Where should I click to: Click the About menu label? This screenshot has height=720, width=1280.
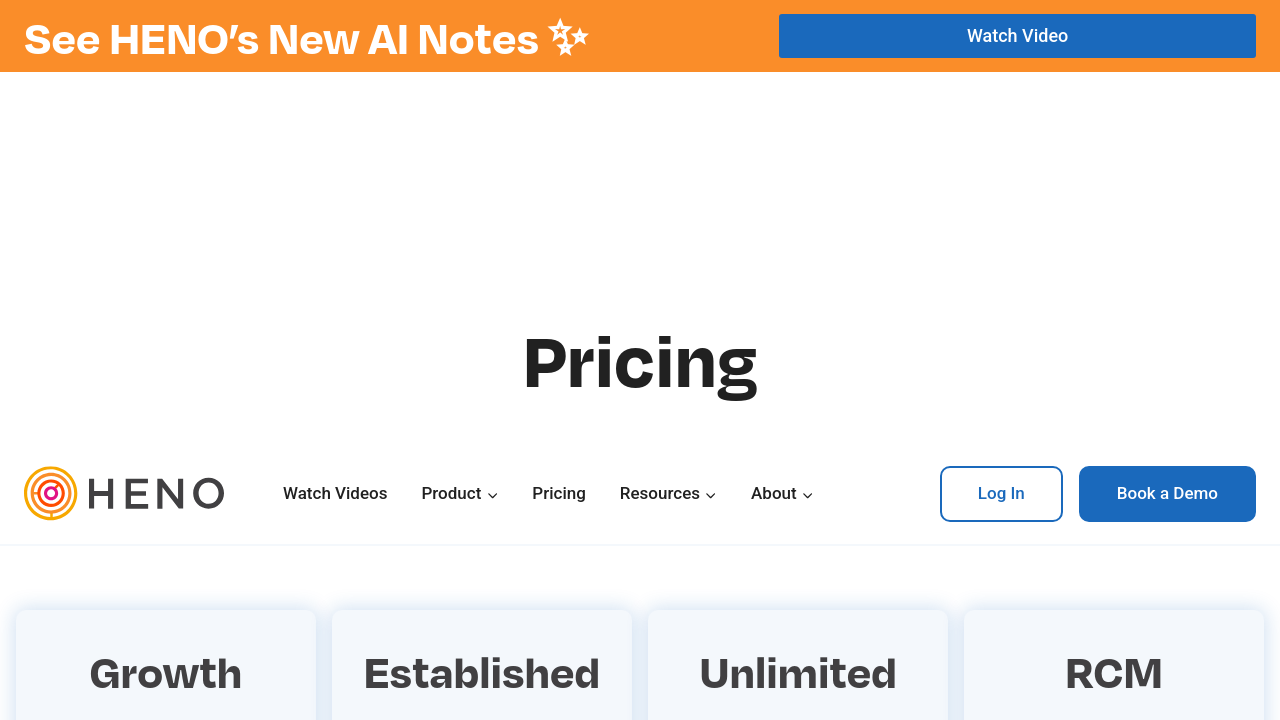click(773, 493)
